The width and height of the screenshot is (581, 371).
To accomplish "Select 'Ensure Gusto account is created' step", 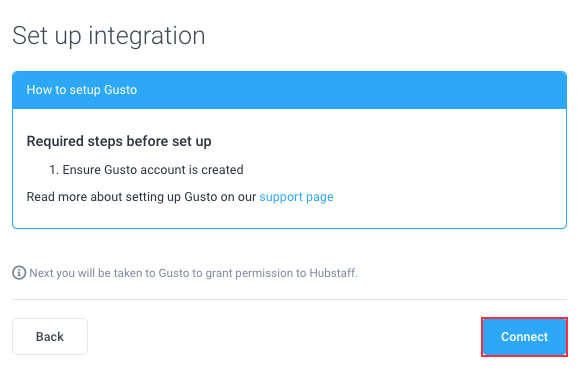I will click(x=153, y=170).
